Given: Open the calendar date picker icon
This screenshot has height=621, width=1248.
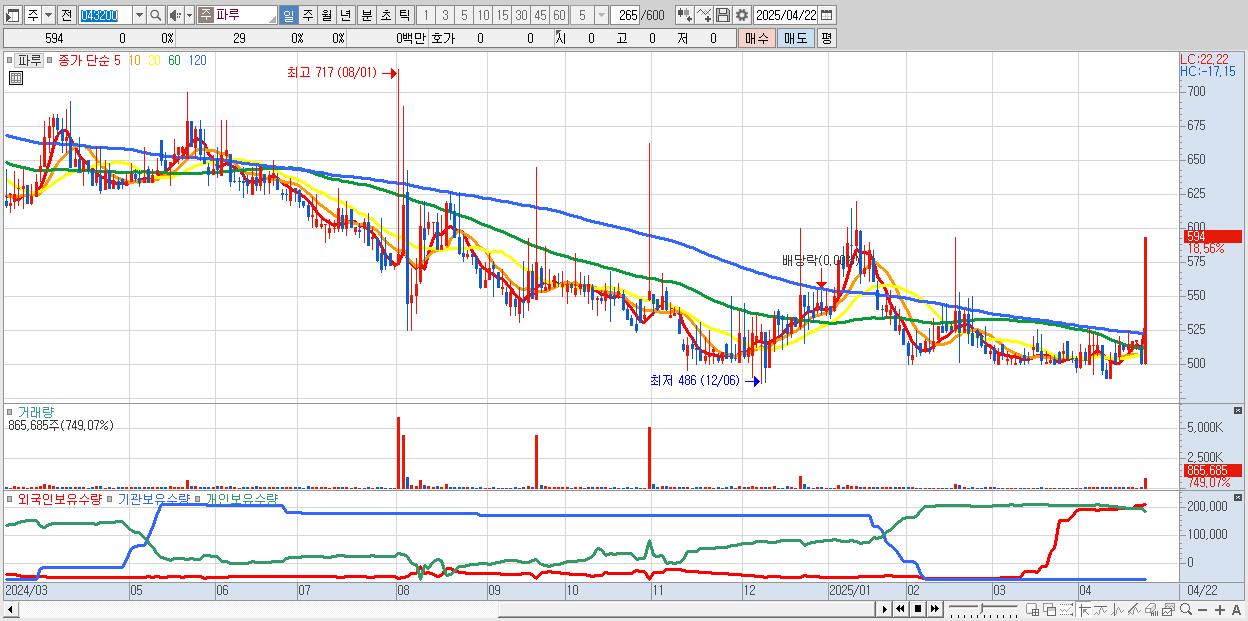Looking at the screenshot, I should [827, 15].
